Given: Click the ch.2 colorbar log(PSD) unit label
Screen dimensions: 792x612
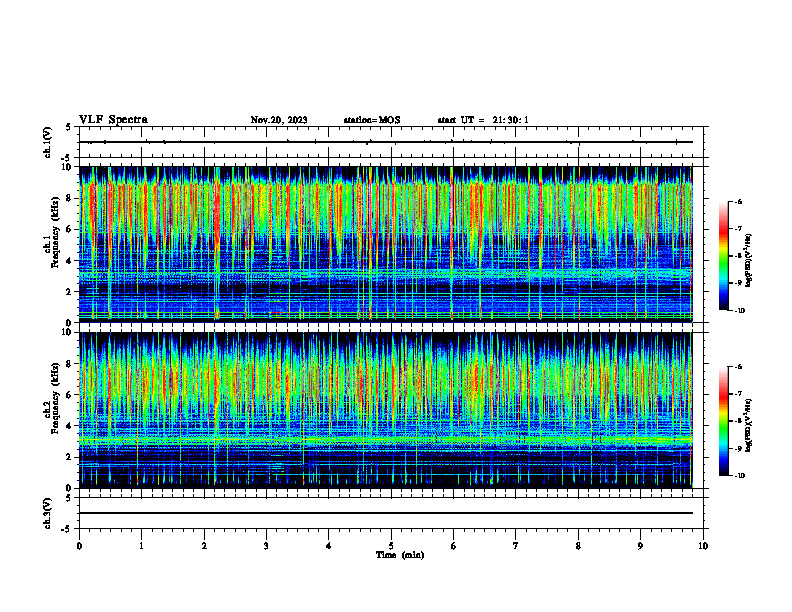Looking at the screenshot, I should (x=749, y=425).
